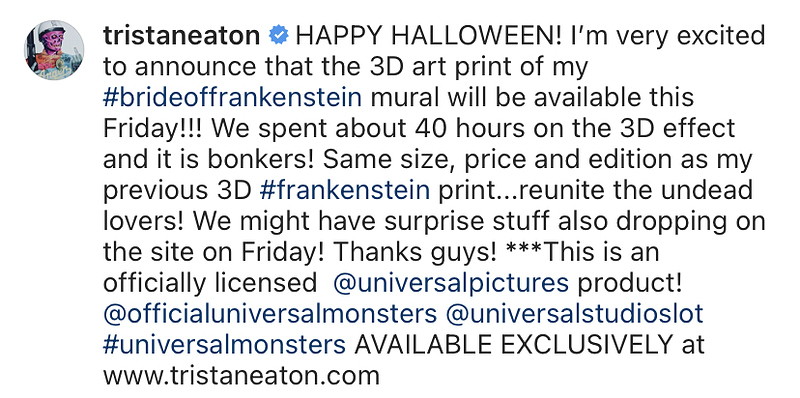Open tristaneaton's profile picture avatar
This screenshot has width=800, height=398.
coord(54,51)
